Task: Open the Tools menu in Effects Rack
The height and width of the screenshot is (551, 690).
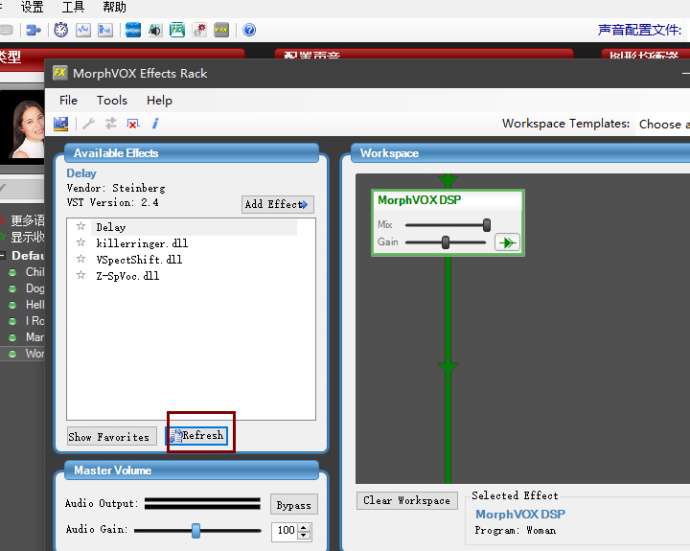Action: (112, 100)
